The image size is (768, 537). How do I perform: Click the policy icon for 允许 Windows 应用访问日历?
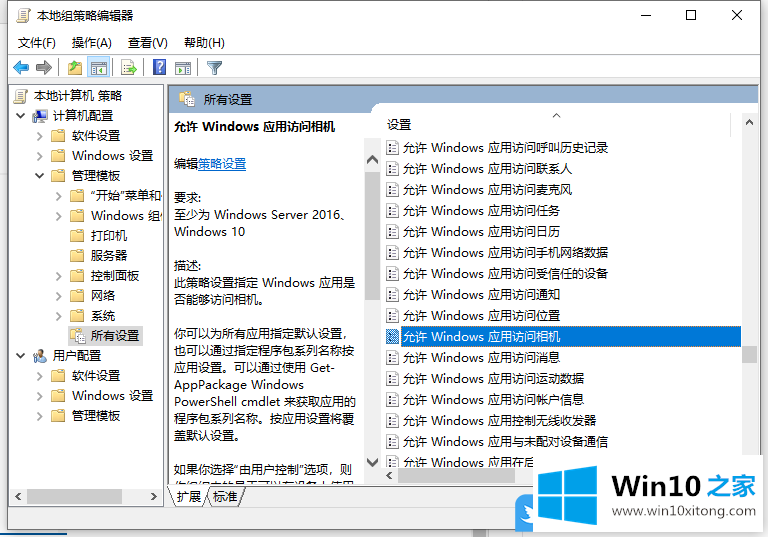pos(392,231)
